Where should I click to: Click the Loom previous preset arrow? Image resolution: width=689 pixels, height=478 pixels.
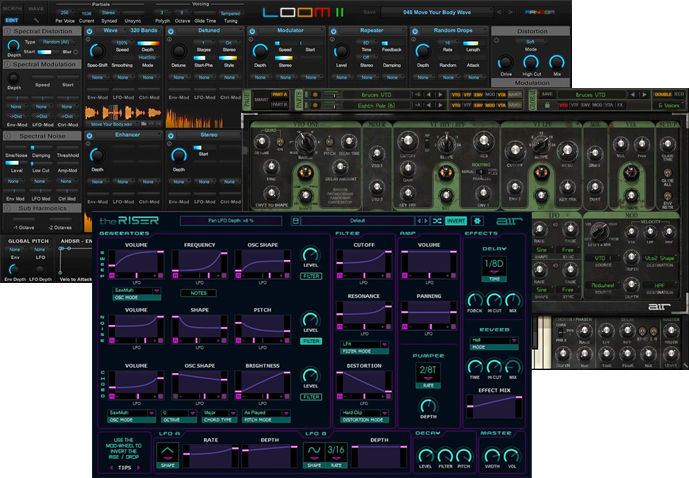coord(499,12)
